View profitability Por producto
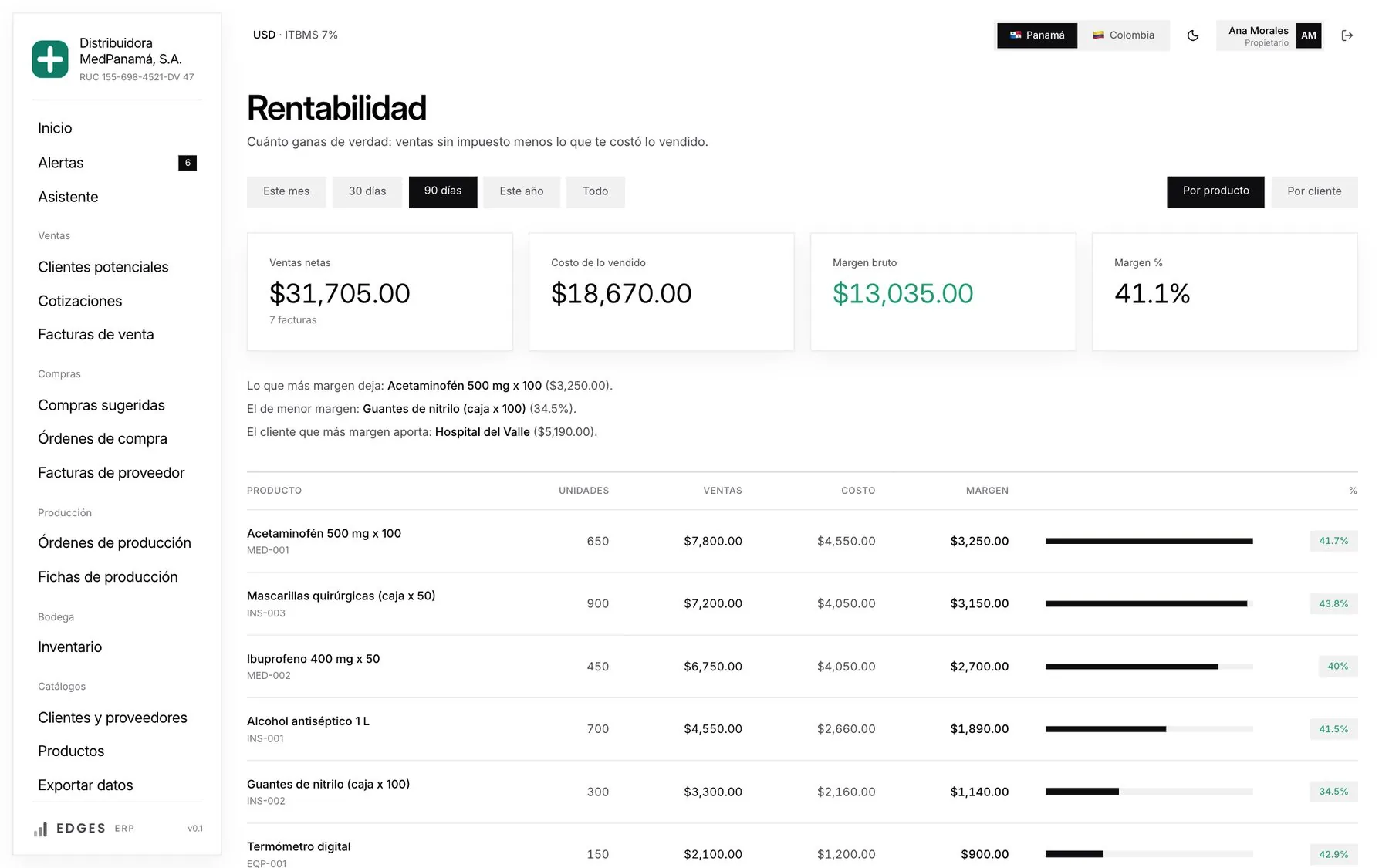 [x=1215, y=191]
